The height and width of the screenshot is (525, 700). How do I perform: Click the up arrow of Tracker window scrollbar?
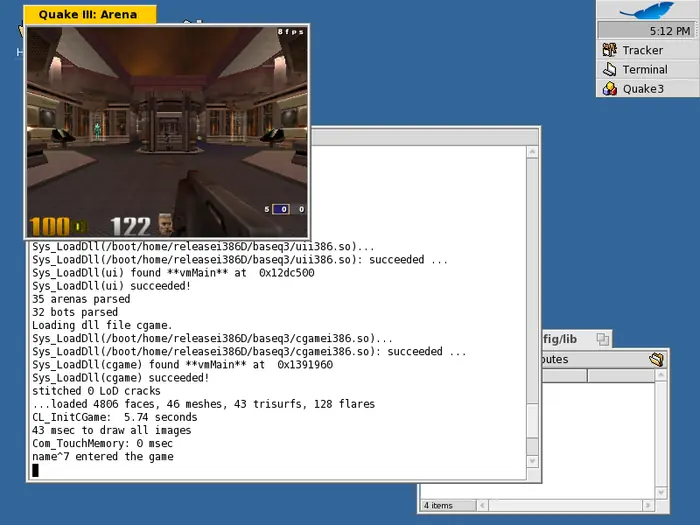pos(661,375)
